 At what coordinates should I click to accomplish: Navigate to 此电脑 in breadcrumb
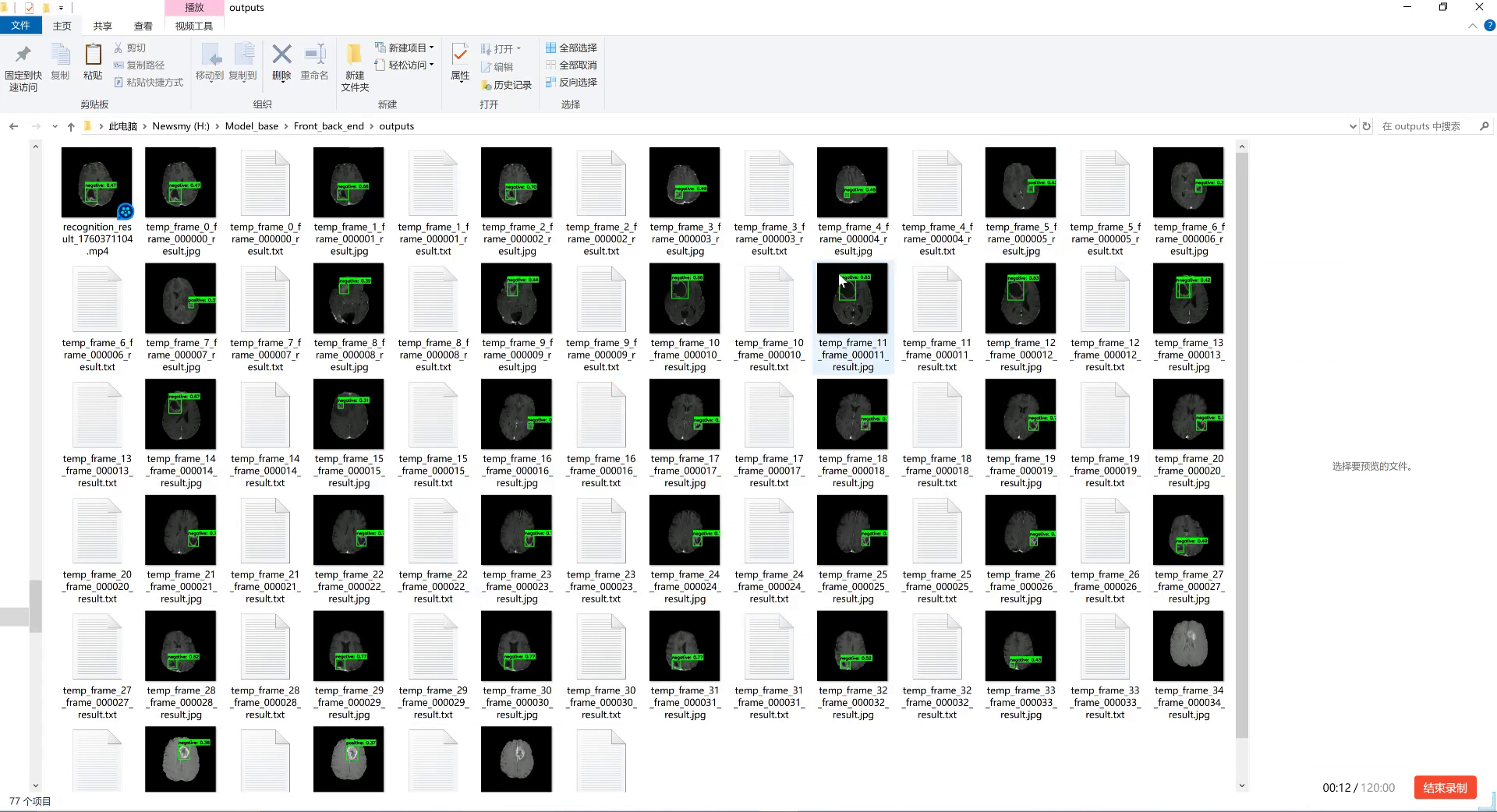(x=122, y=126)
